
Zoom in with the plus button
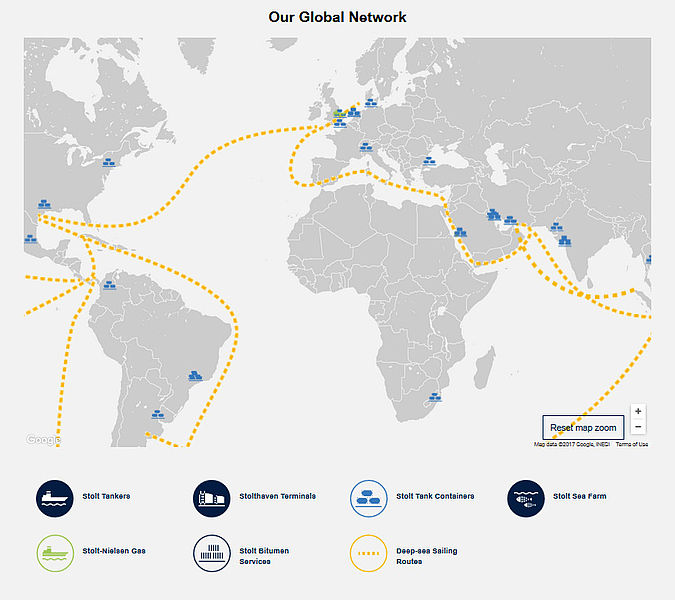coord(639,412)
